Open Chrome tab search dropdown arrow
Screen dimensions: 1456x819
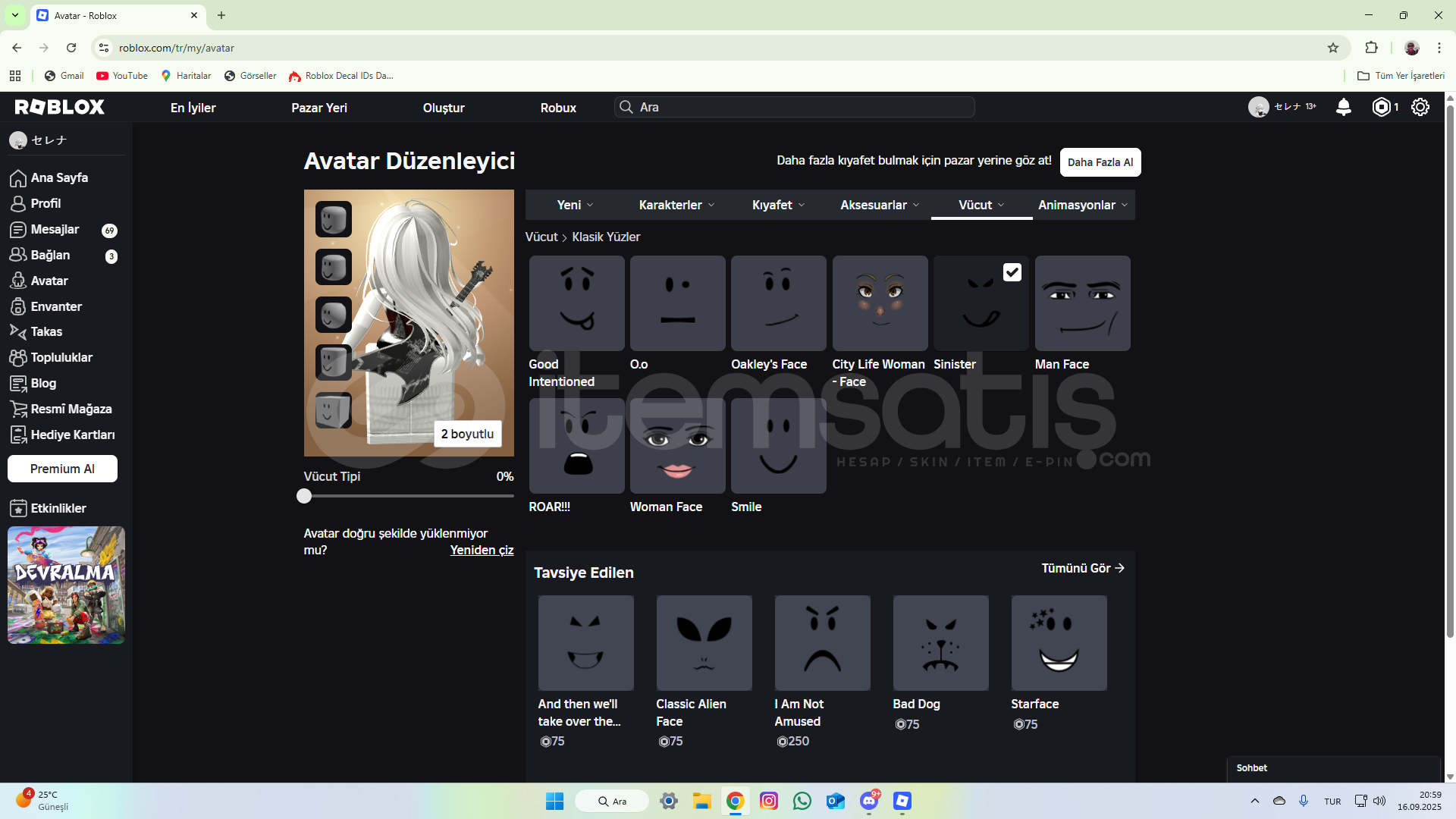14,15
